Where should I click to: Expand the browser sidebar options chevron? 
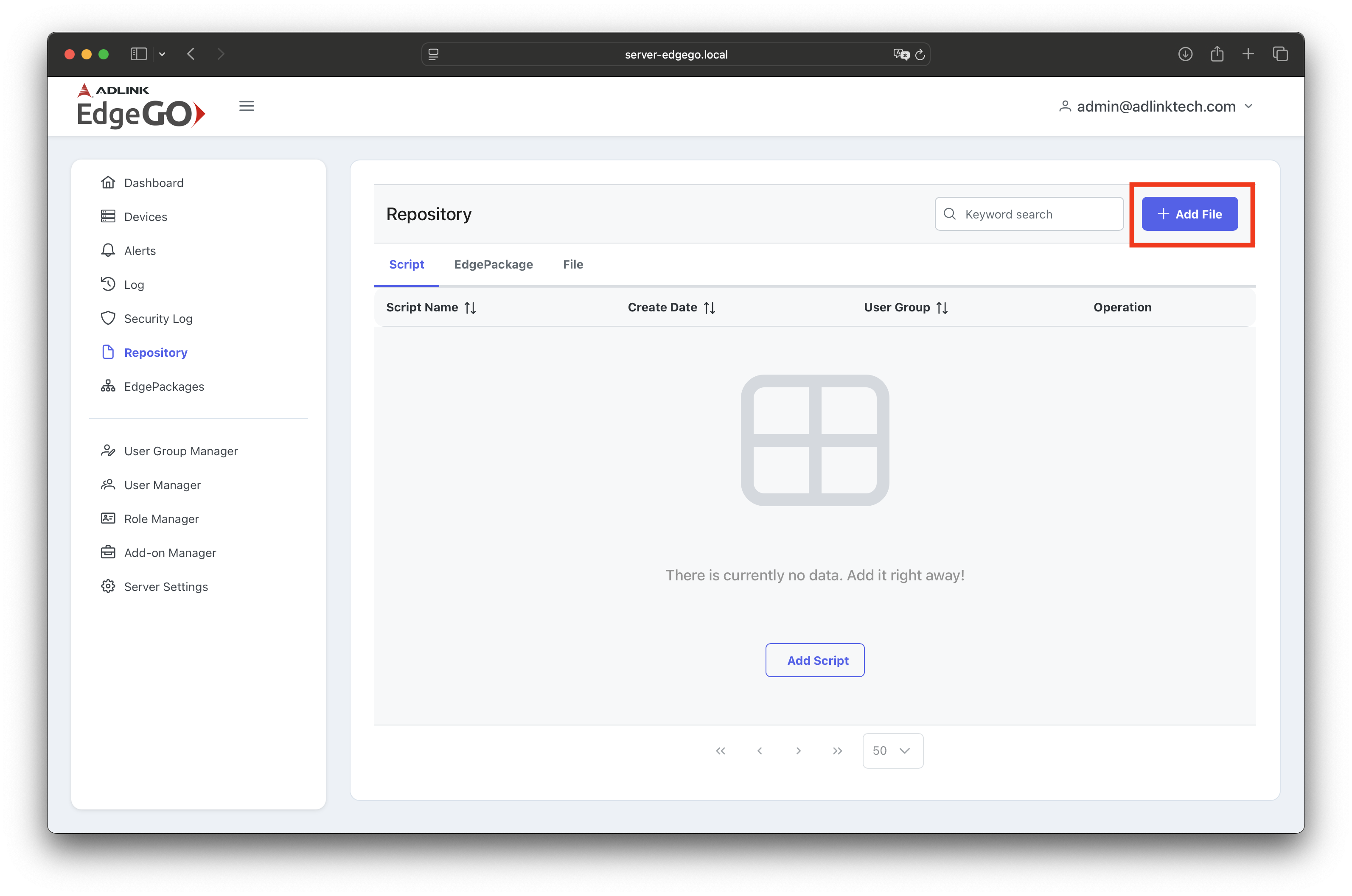162,54
